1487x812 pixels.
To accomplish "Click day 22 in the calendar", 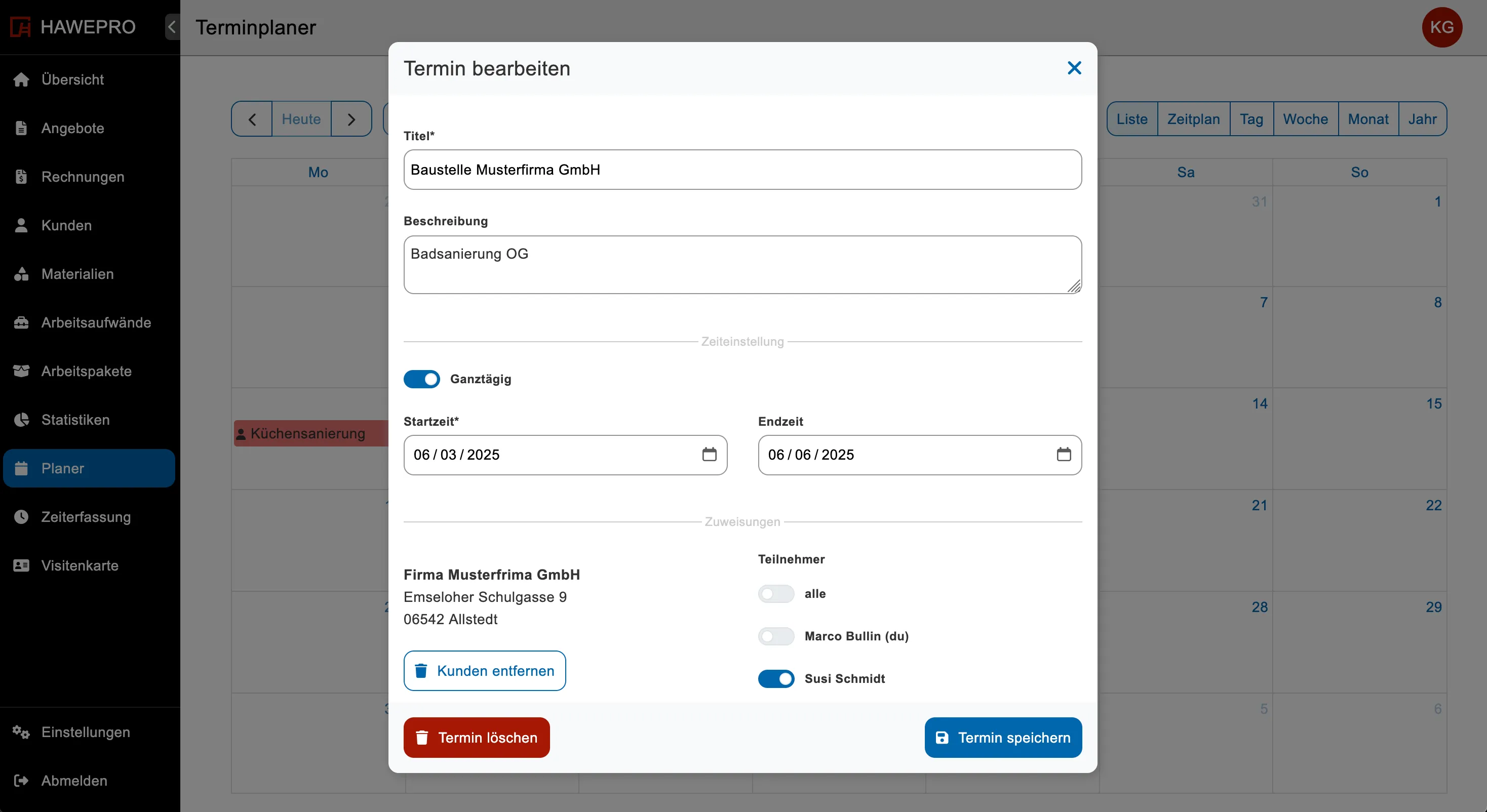I will pos(1433,505).
